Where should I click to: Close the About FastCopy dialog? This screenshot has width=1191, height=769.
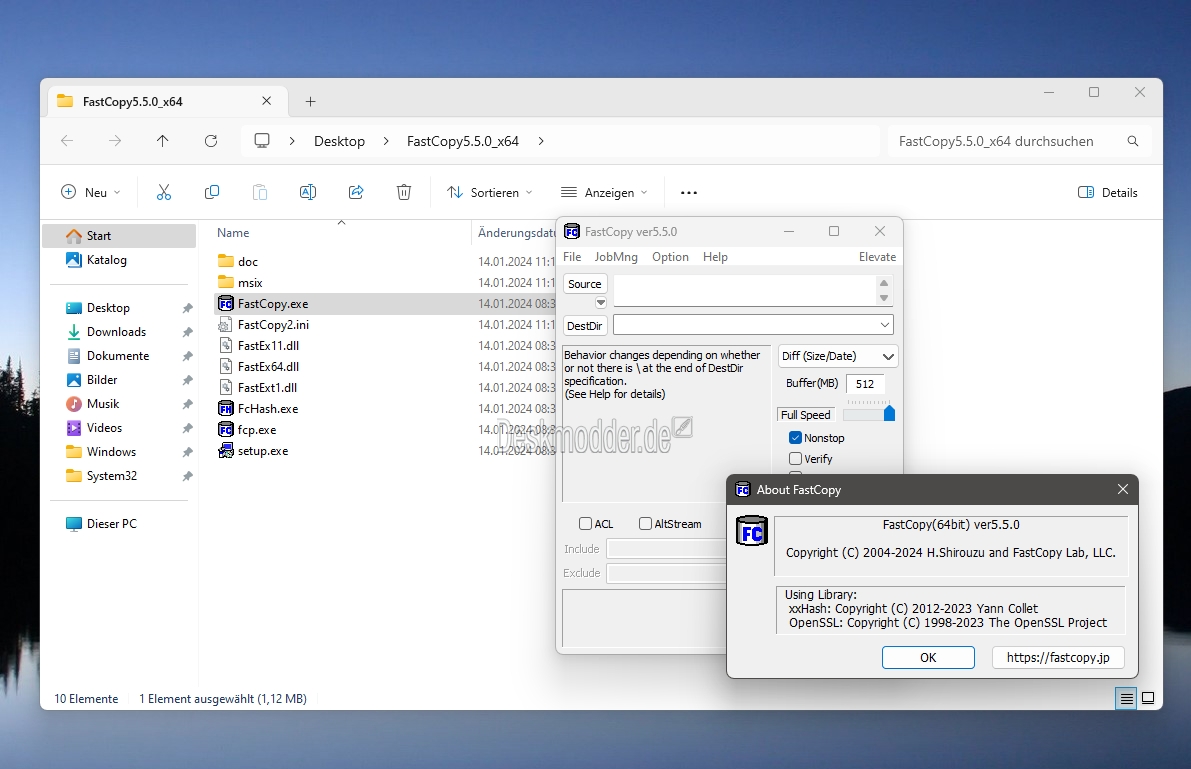(x=1123, y=489)
